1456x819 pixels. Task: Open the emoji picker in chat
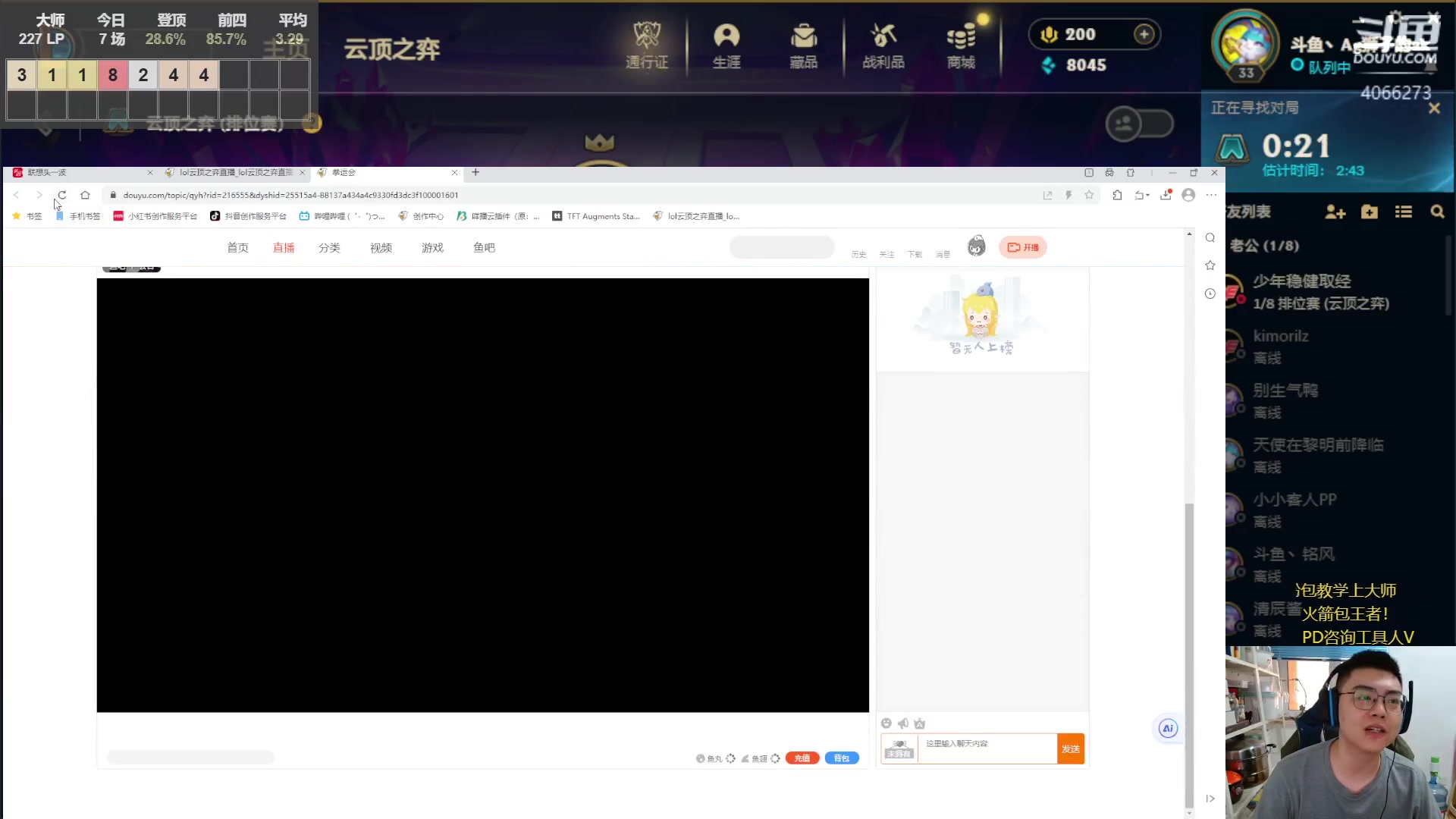886,723
